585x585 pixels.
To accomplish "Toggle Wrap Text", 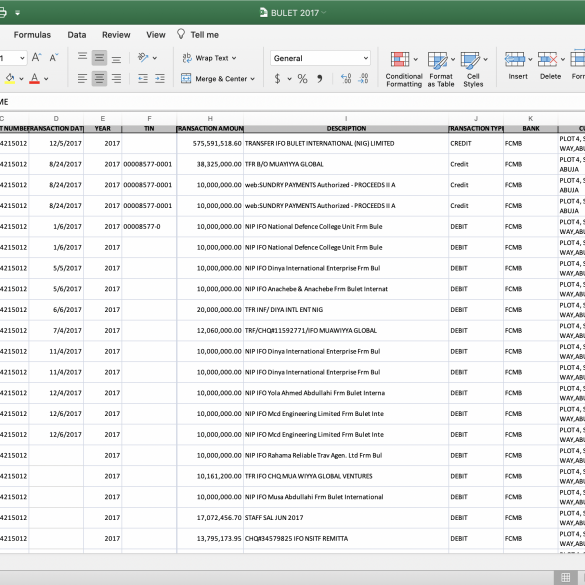I will [x=205, y=58].
